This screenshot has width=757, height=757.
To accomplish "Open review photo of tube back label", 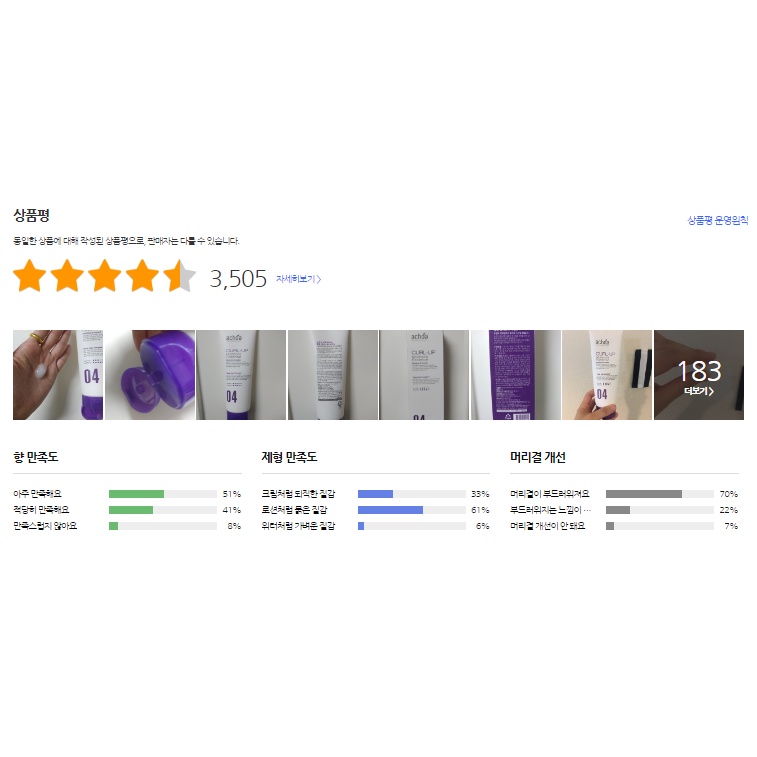I will pos(333,375).
